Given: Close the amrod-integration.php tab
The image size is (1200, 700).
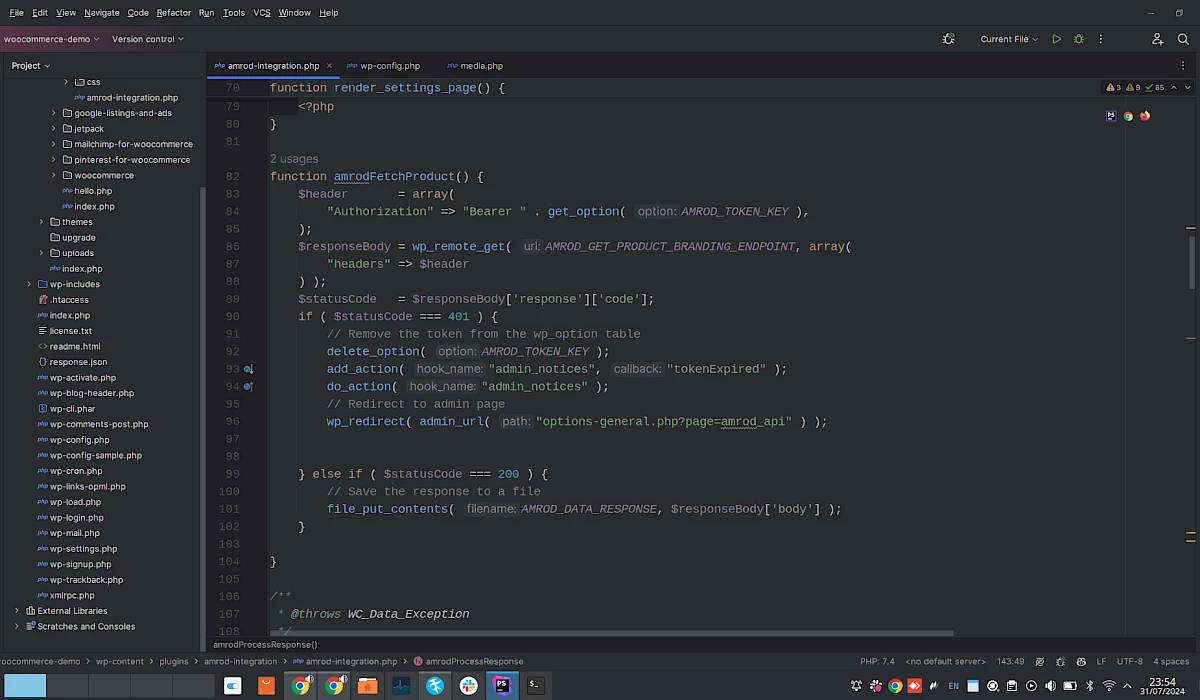Looking at the screenshot, I should (x=329, y=65).
